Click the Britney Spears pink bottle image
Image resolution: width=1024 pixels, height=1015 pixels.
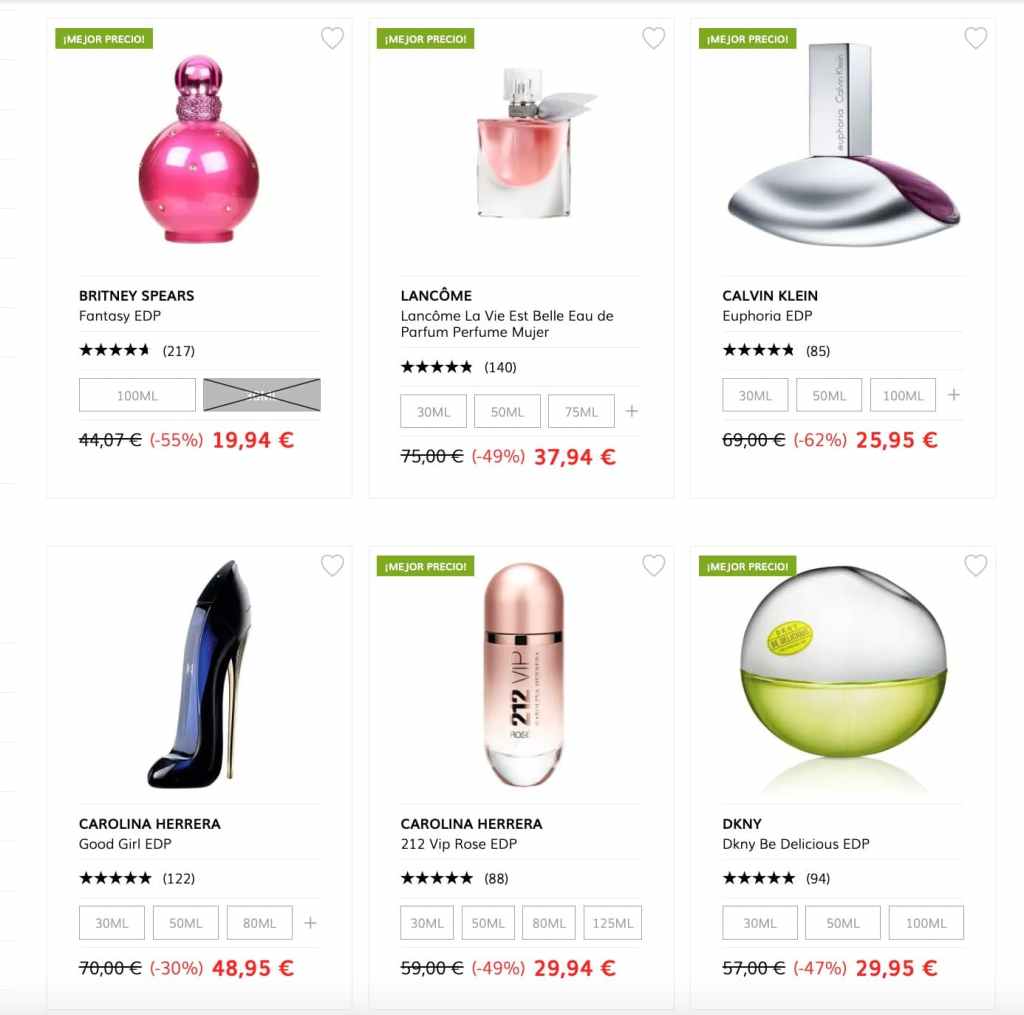coord(199,149)
